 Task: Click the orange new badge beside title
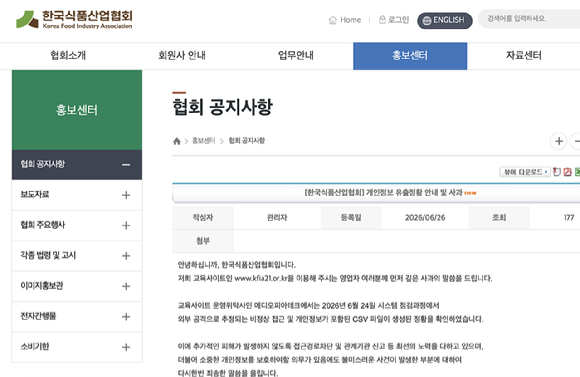tap(470, 193)
